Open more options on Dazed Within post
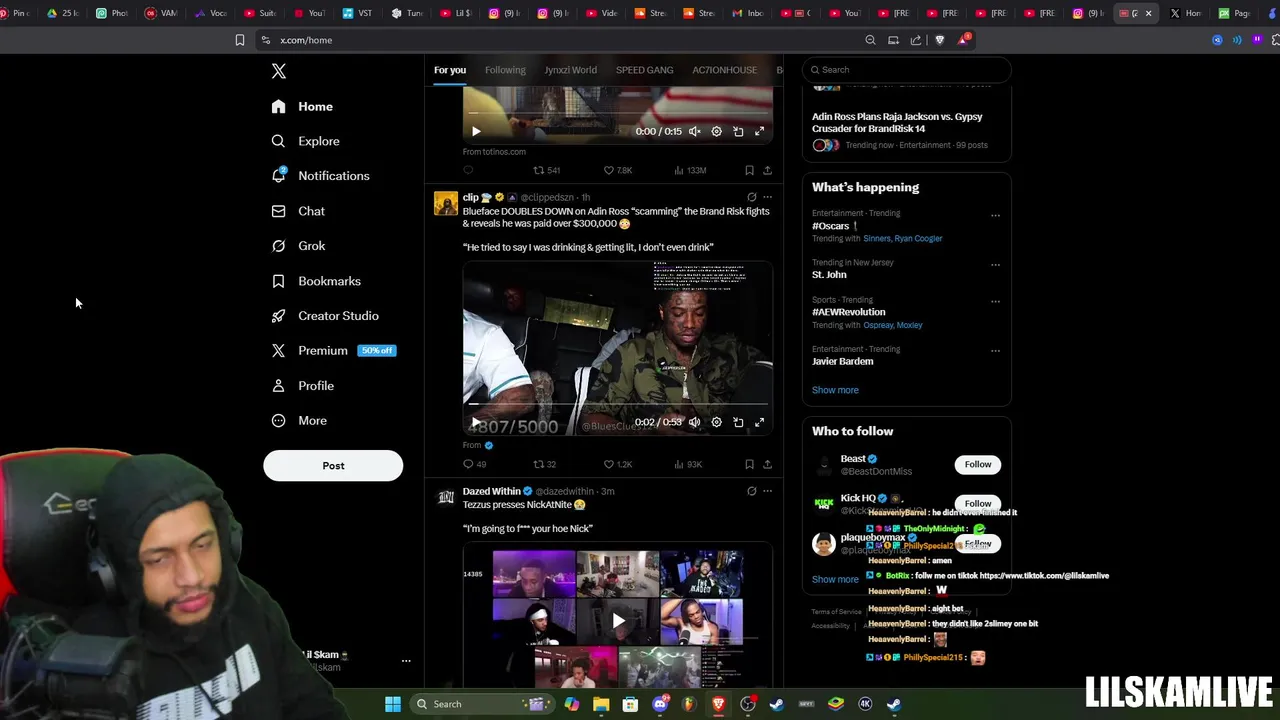This screenshot has width=1280, height=720. tap(768, 491)
